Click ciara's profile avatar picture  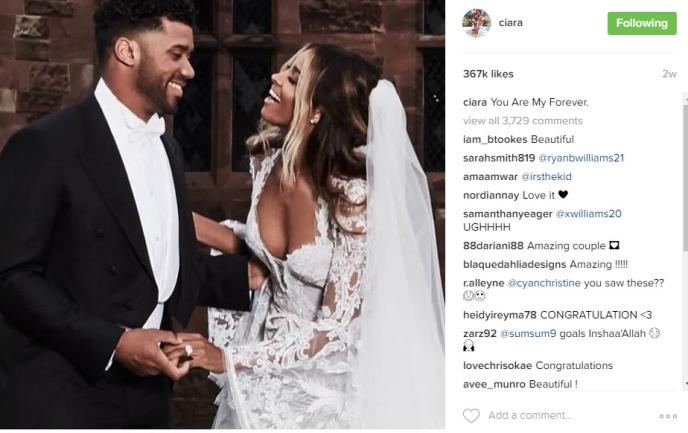click(x=477, y=23)
